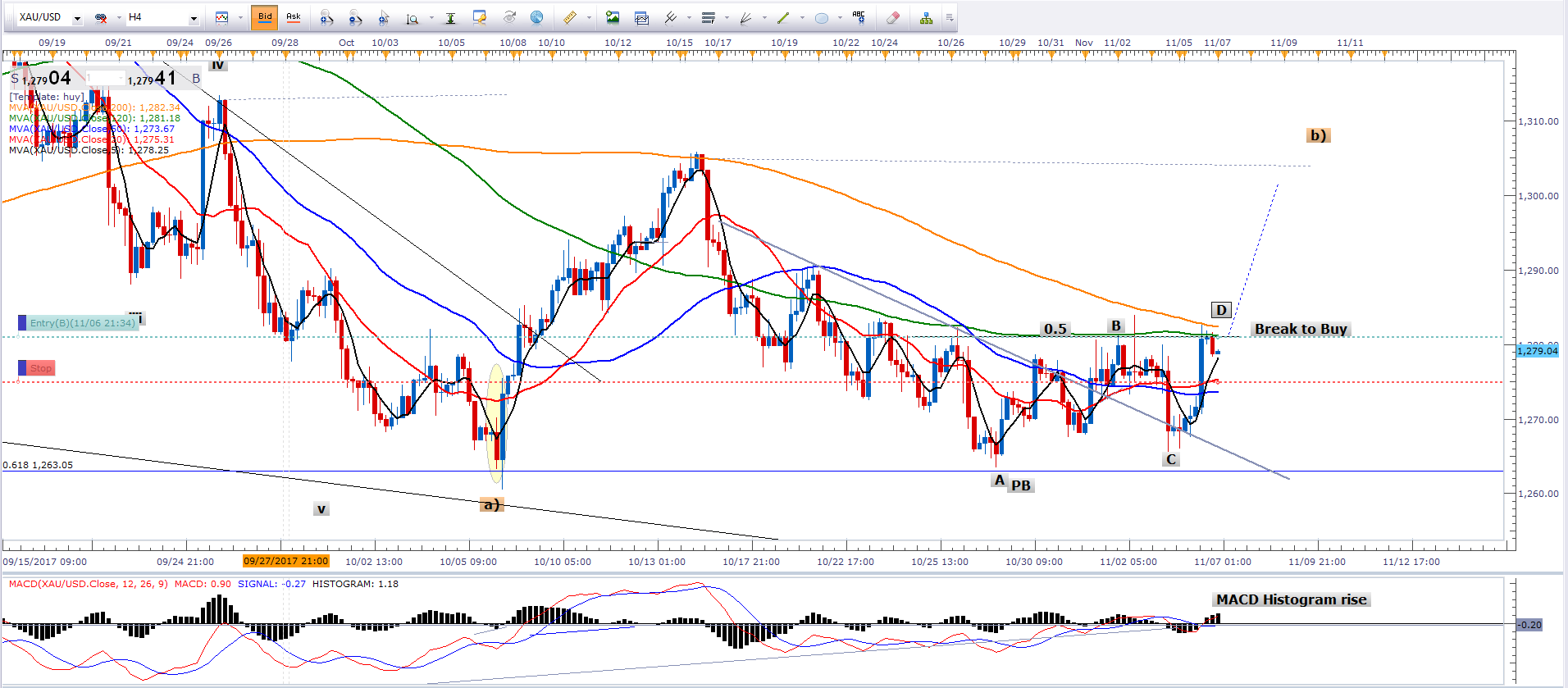Screen dimensions: 1568x688
Task: Click the highlighted 09/27/2017 21:00 time marker
Action: [285, 562]
